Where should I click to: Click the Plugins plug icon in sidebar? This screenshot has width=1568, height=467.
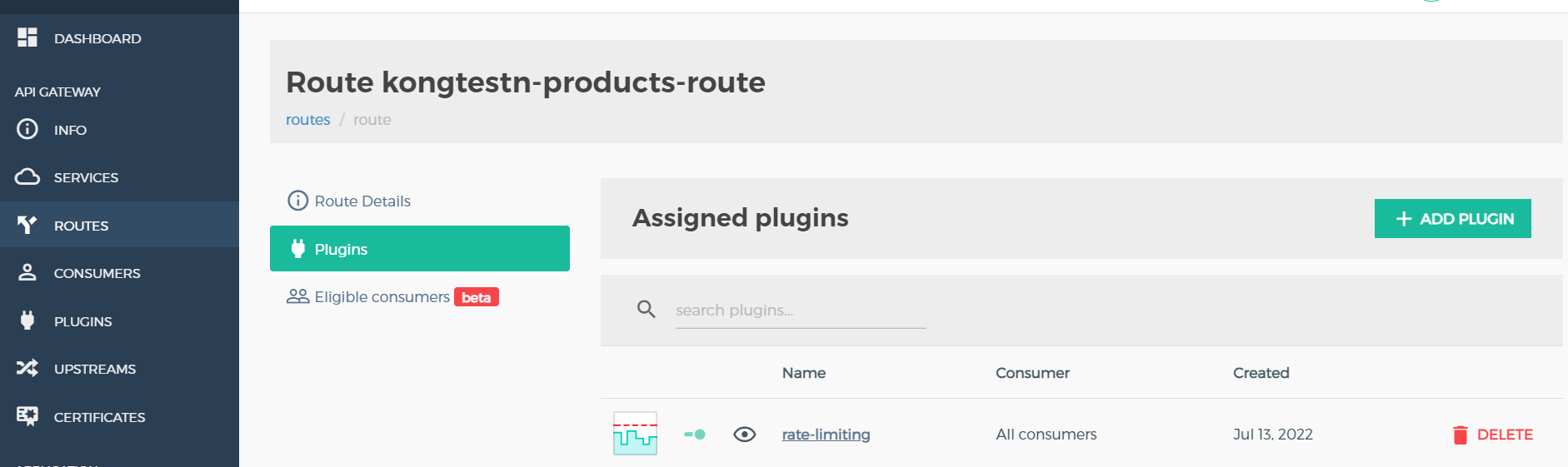27,320
